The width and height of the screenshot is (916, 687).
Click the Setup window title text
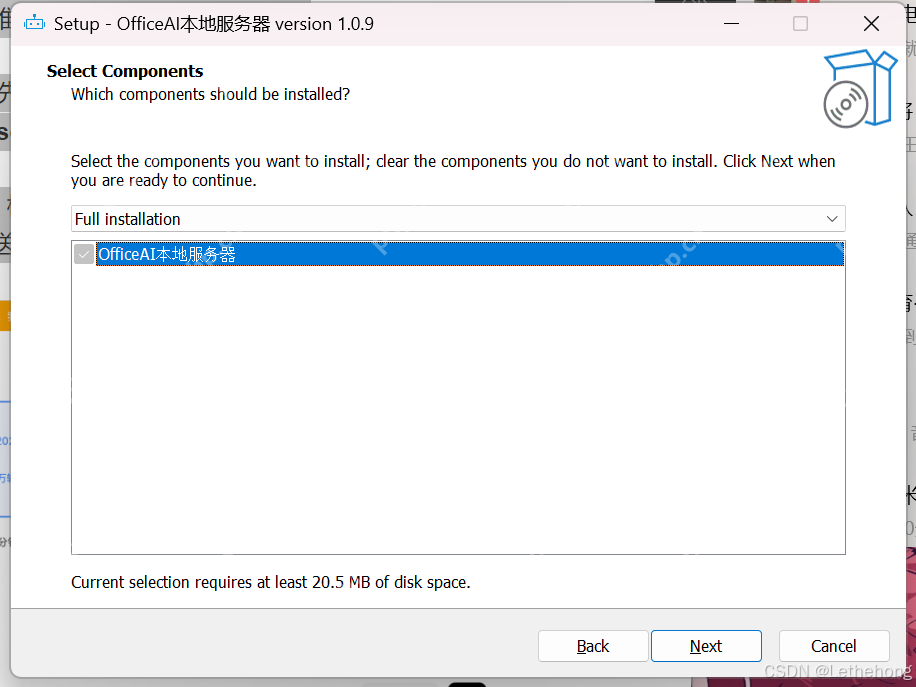(214, 24)
